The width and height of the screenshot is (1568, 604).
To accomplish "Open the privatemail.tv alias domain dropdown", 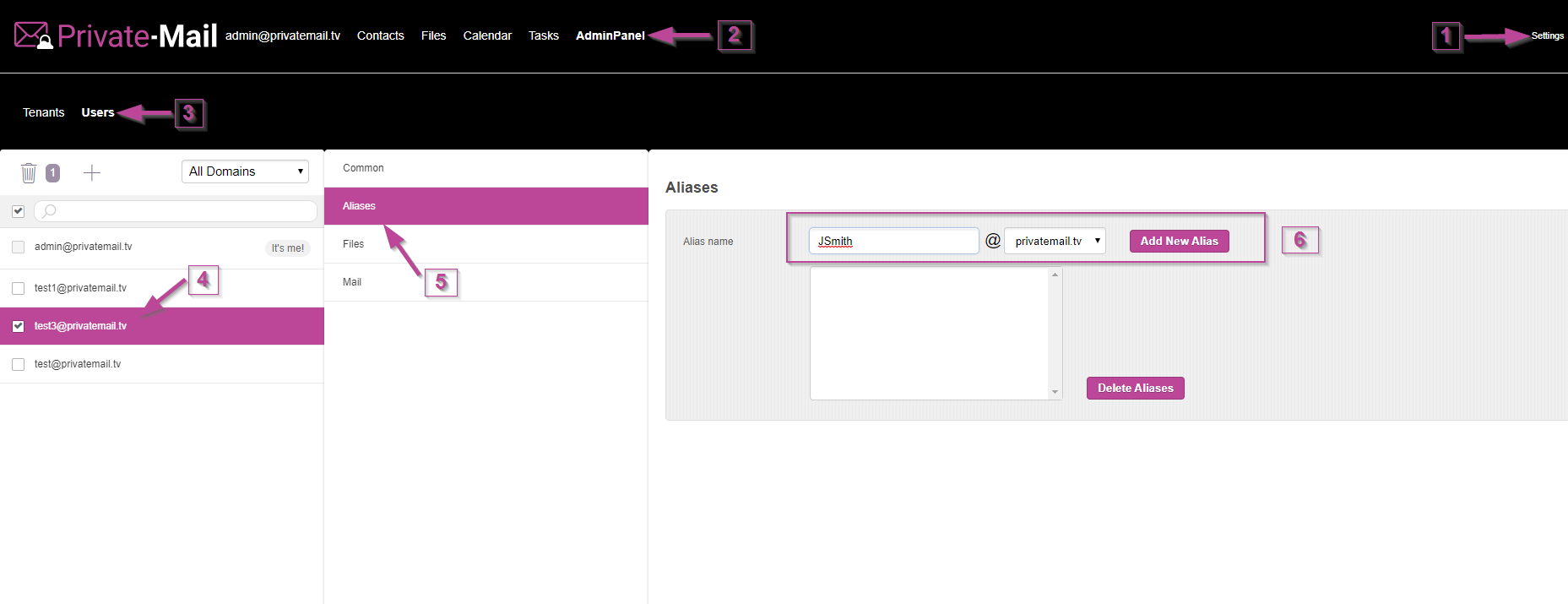I will coord(1055,241).
